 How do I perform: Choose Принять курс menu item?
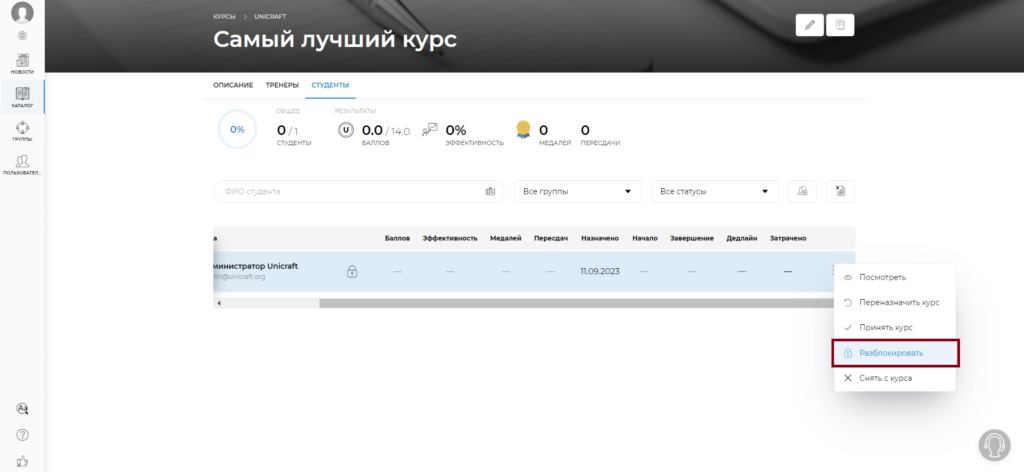[895, 328]
